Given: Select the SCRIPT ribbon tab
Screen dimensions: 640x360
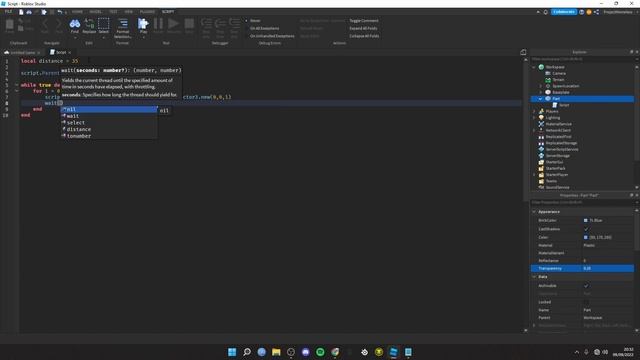Looking at the screenshot, I should tap(168, 12).
